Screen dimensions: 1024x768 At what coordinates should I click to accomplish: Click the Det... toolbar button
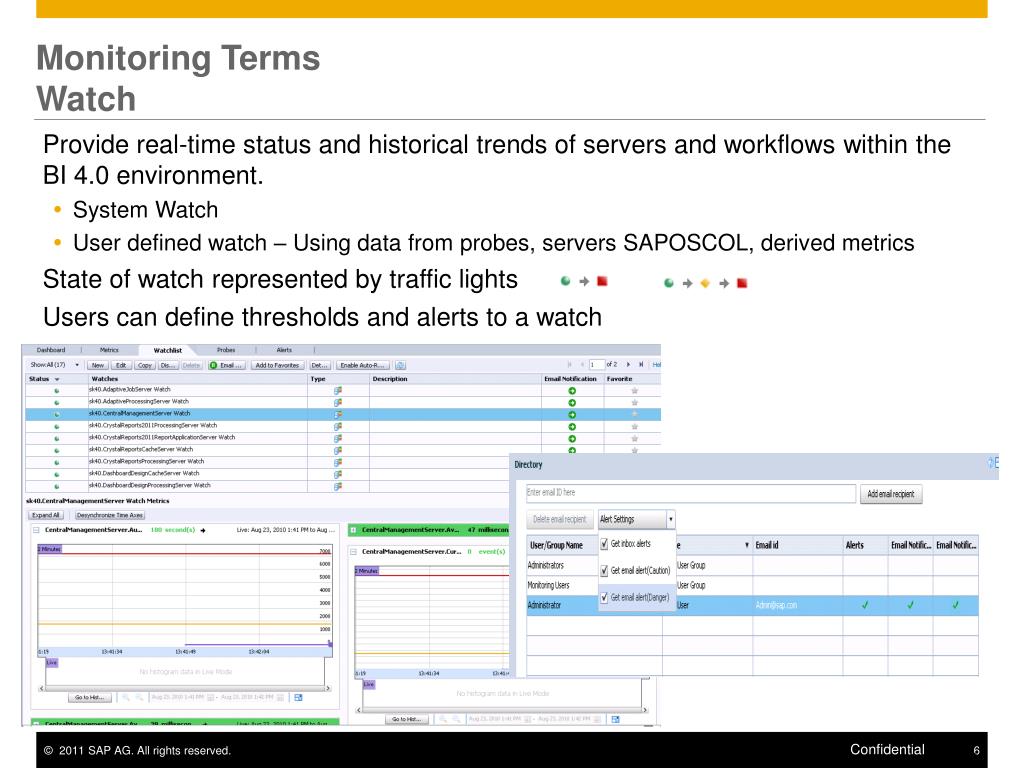pyautogui.click(x=319, y=366)
